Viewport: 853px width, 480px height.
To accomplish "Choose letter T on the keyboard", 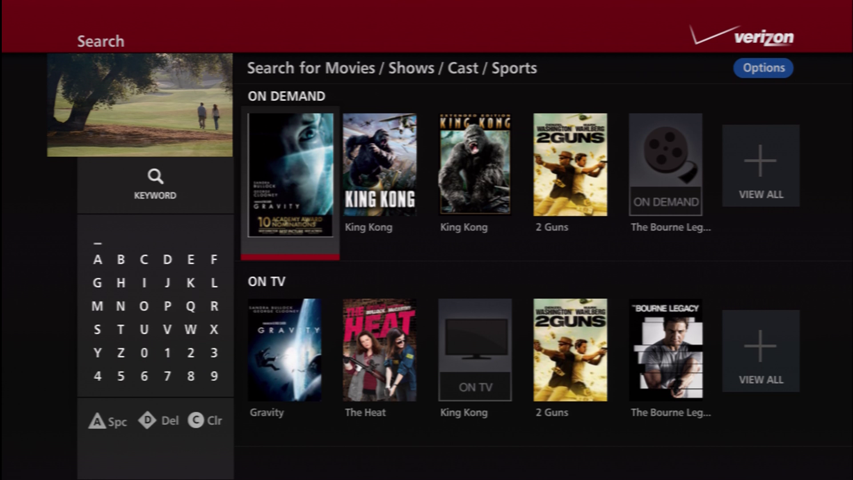I will [121, 330].
